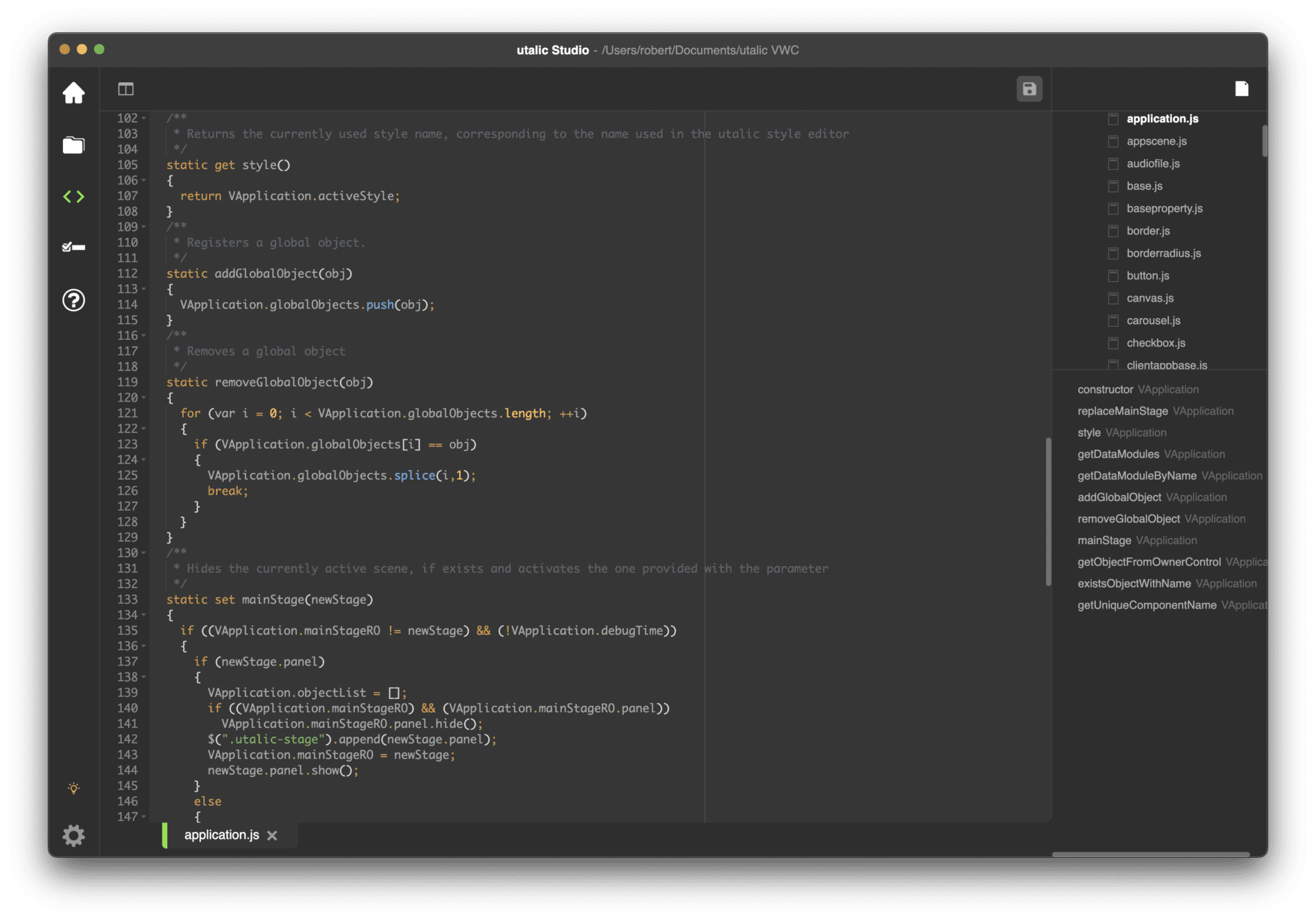Open the checklist tasks icon

coord(73,247)
